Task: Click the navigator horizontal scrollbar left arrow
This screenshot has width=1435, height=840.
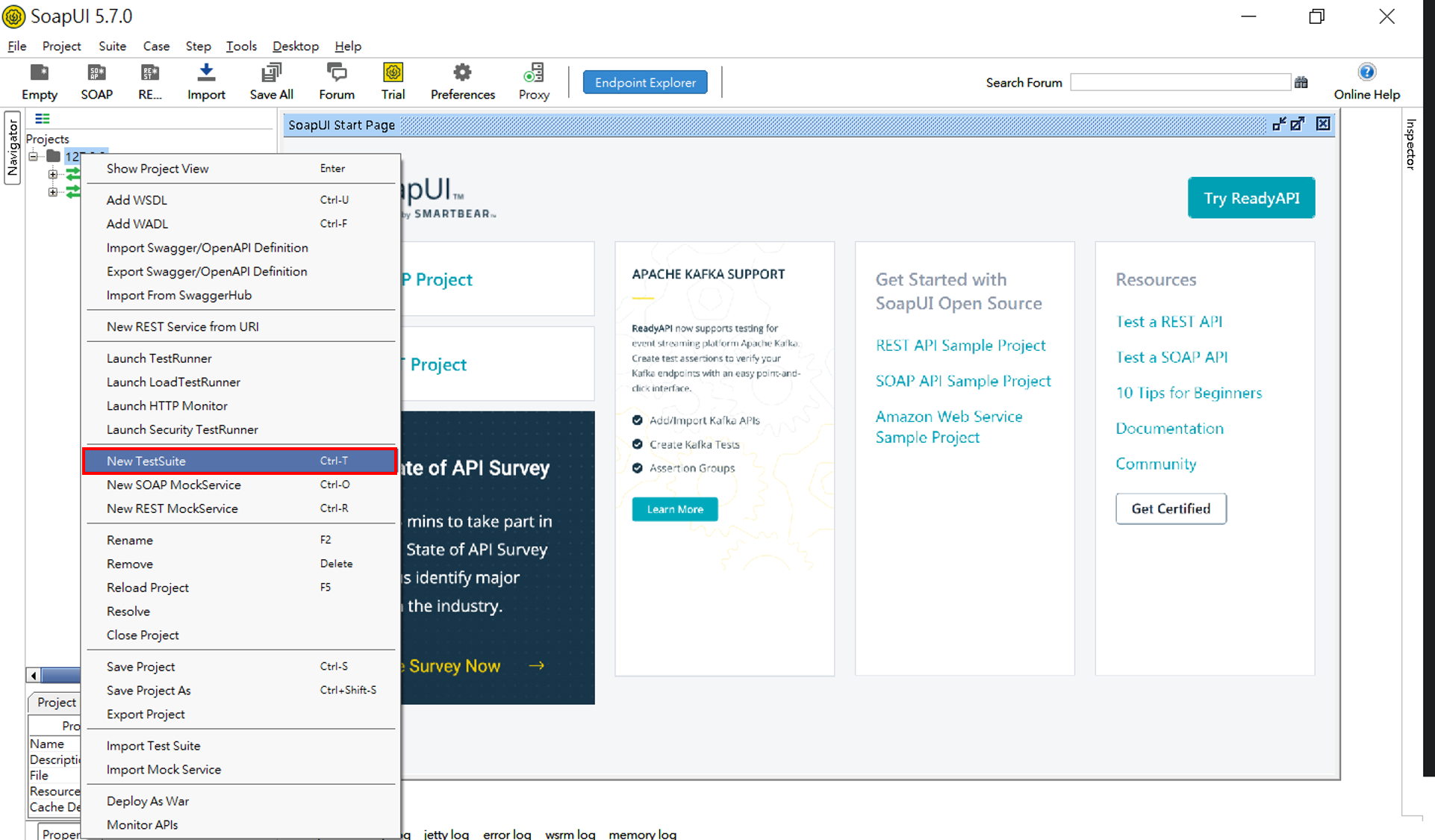Action: (x=34, y=675)
